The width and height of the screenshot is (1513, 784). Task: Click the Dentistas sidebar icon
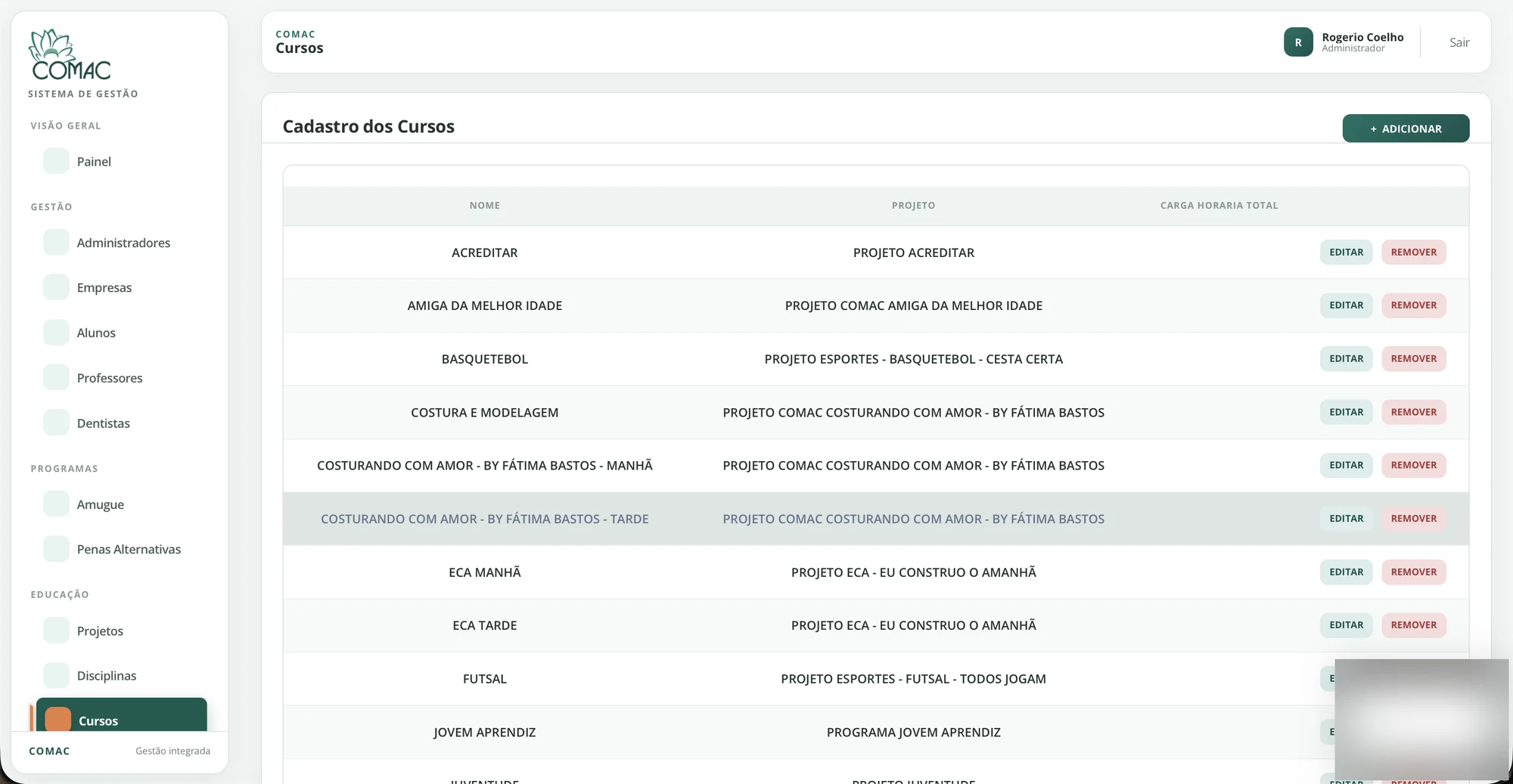click(x=56, y=423)
